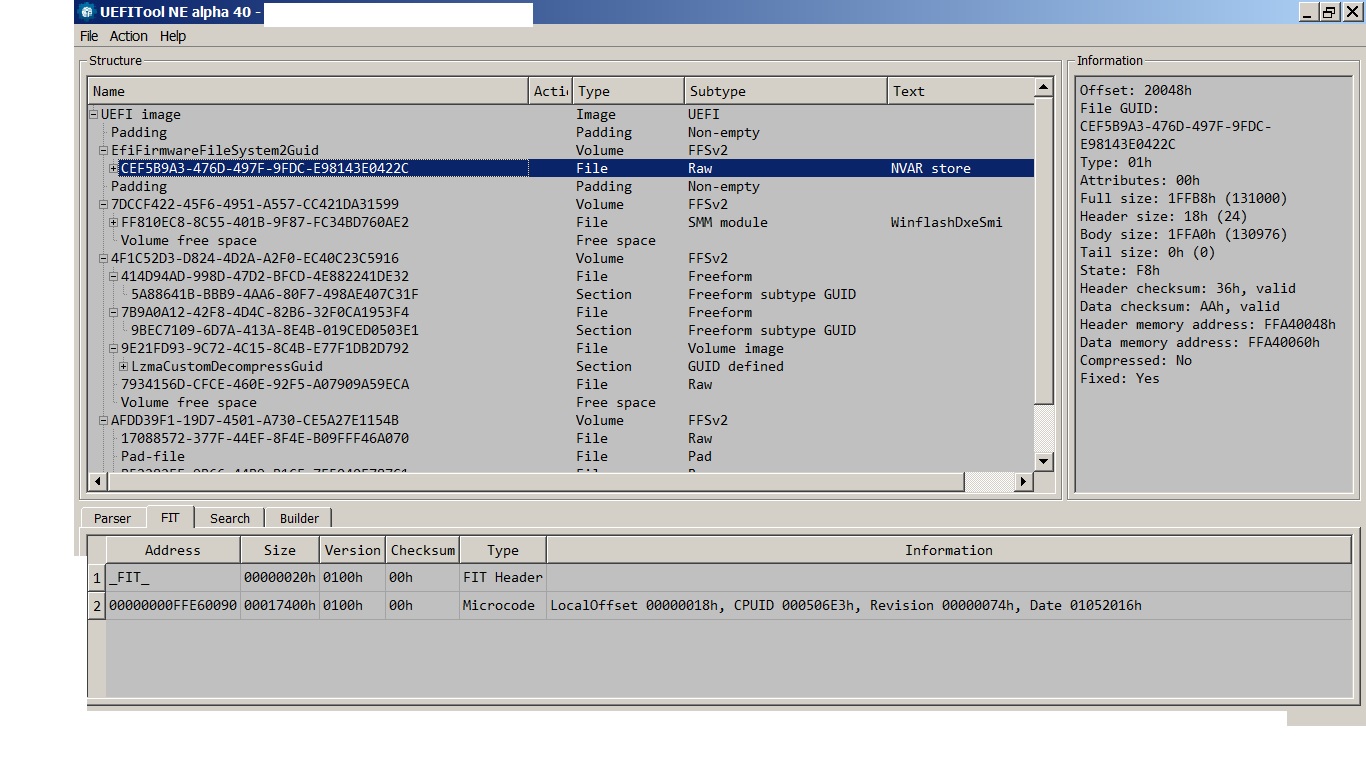Screen dimensions: 1366x768
Task: Collapse the 7DCCF422 volume node
Action: click(x=102, y=204)
